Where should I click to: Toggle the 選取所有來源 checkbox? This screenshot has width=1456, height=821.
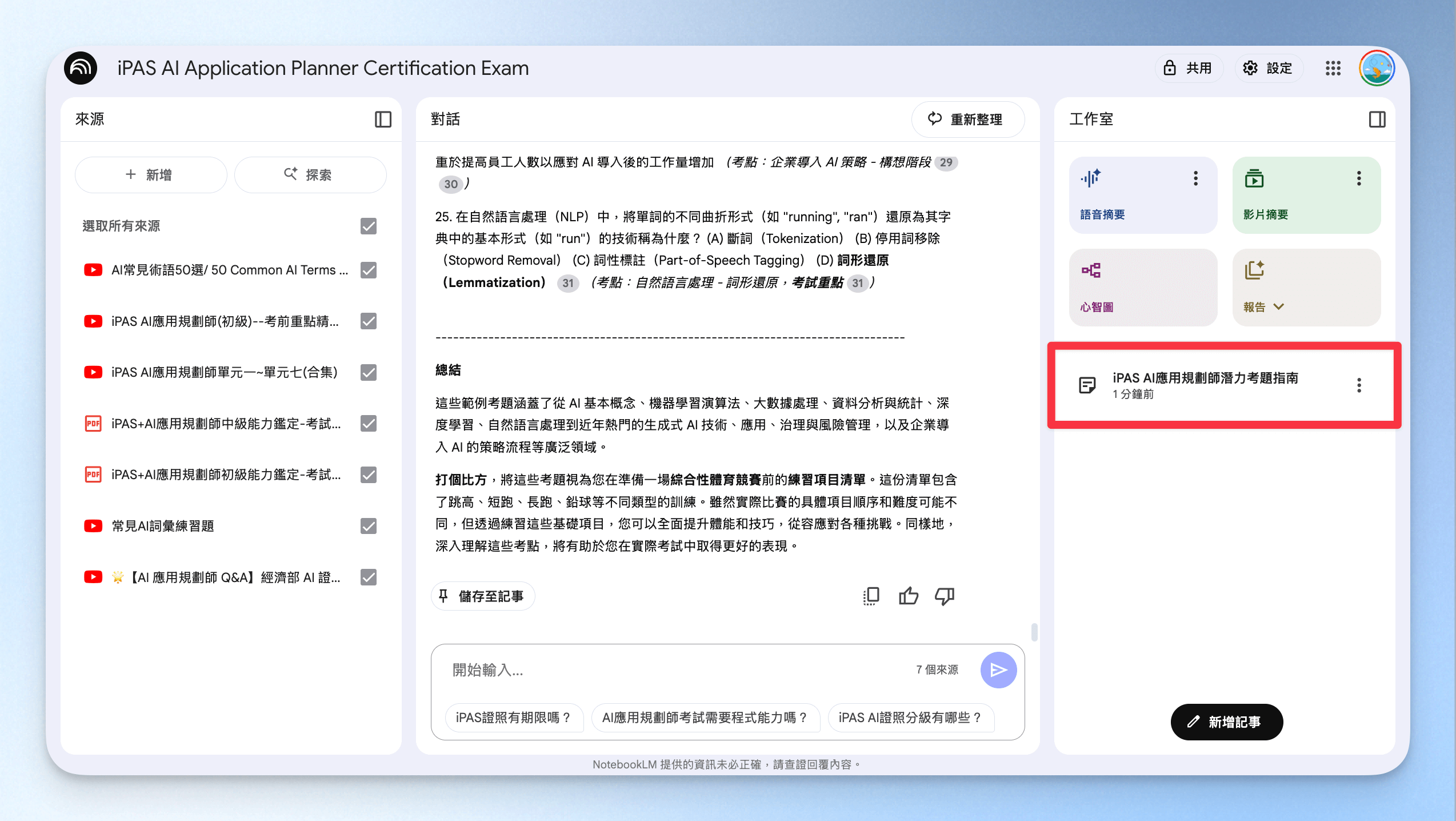pyautogui.click(x=369, y=226)
